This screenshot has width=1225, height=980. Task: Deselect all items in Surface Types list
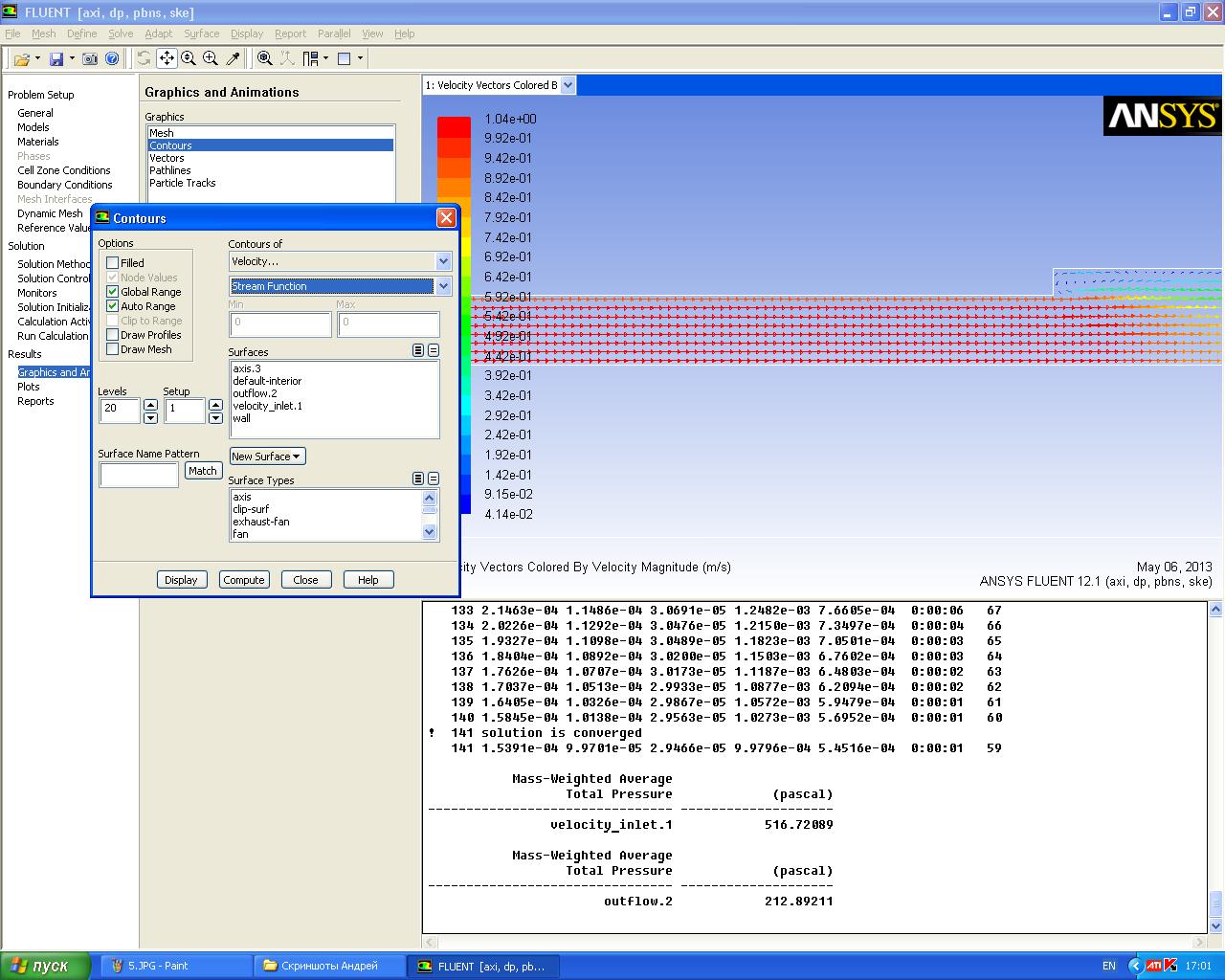434,479
